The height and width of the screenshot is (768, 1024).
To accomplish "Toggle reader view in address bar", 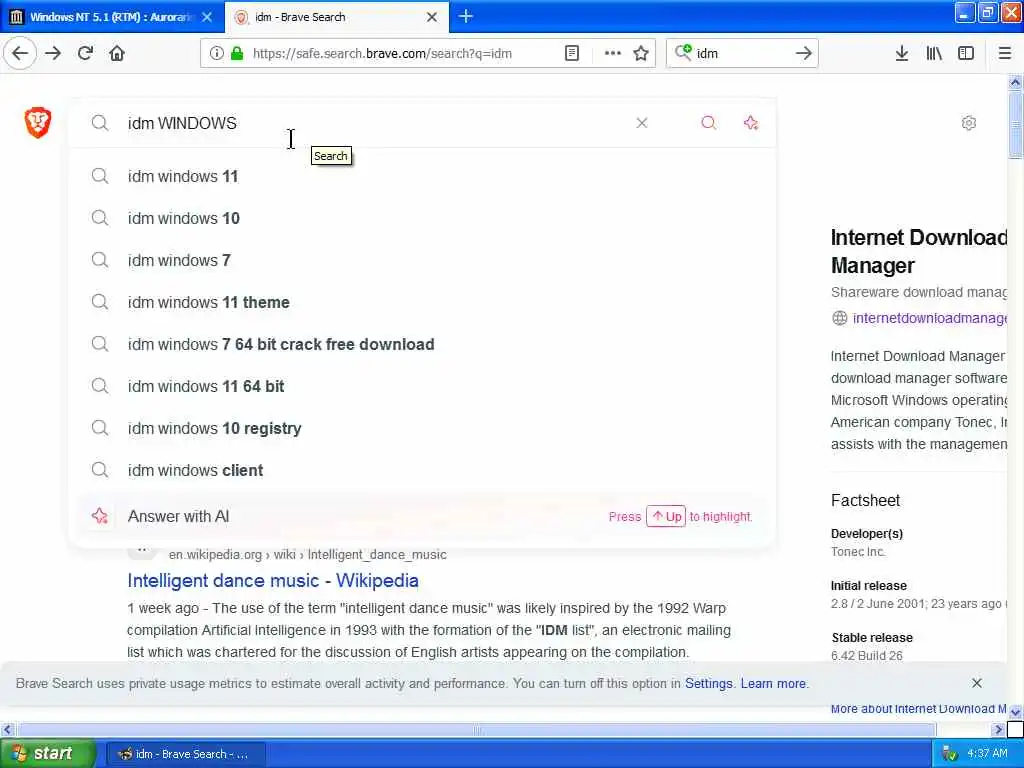I will tap(571, 53).
